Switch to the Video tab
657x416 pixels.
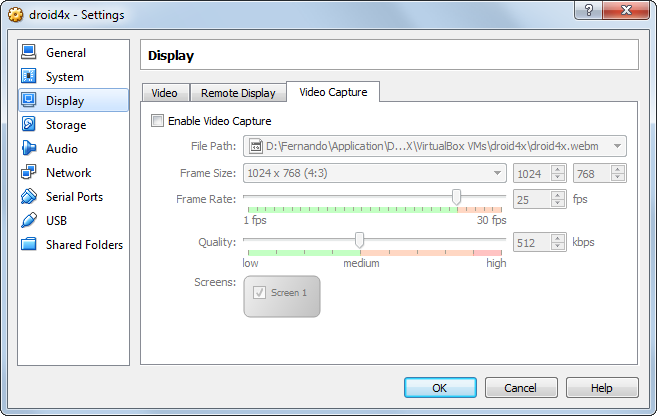point(166,93)
